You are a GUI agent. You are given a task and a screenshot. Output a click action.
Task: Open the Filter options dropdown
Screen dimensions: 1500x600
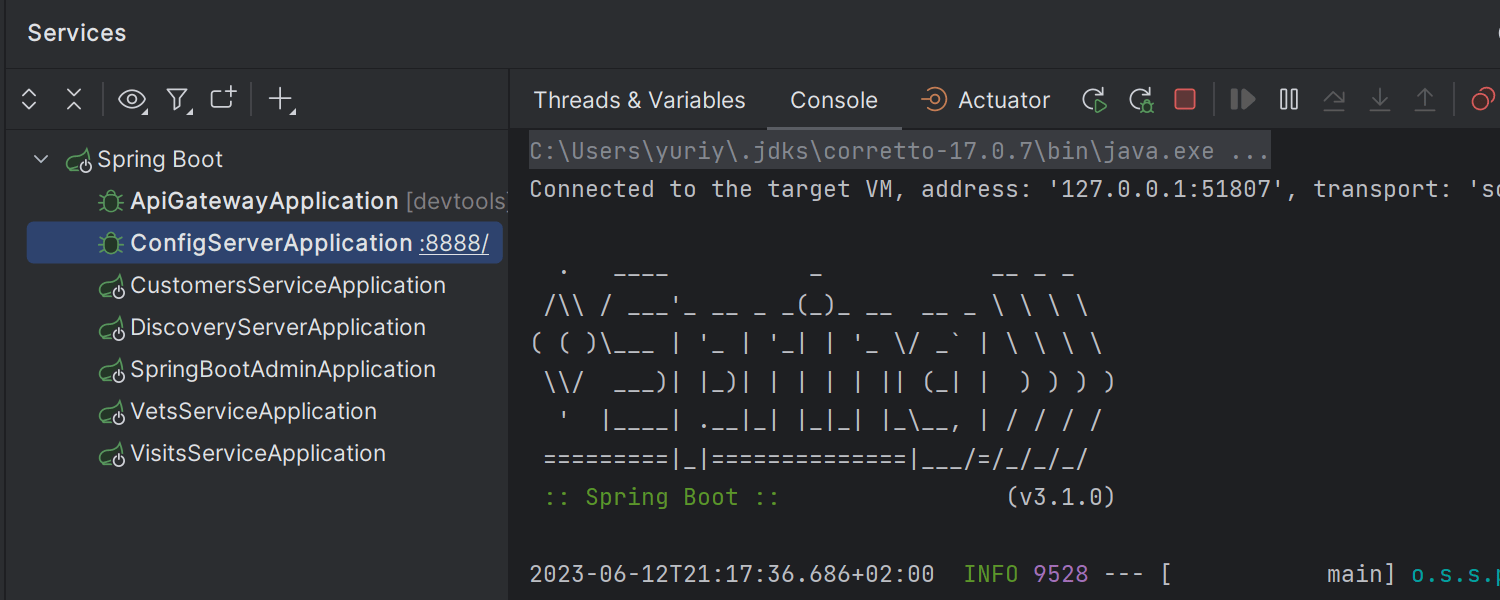click(x=177, y=99)
